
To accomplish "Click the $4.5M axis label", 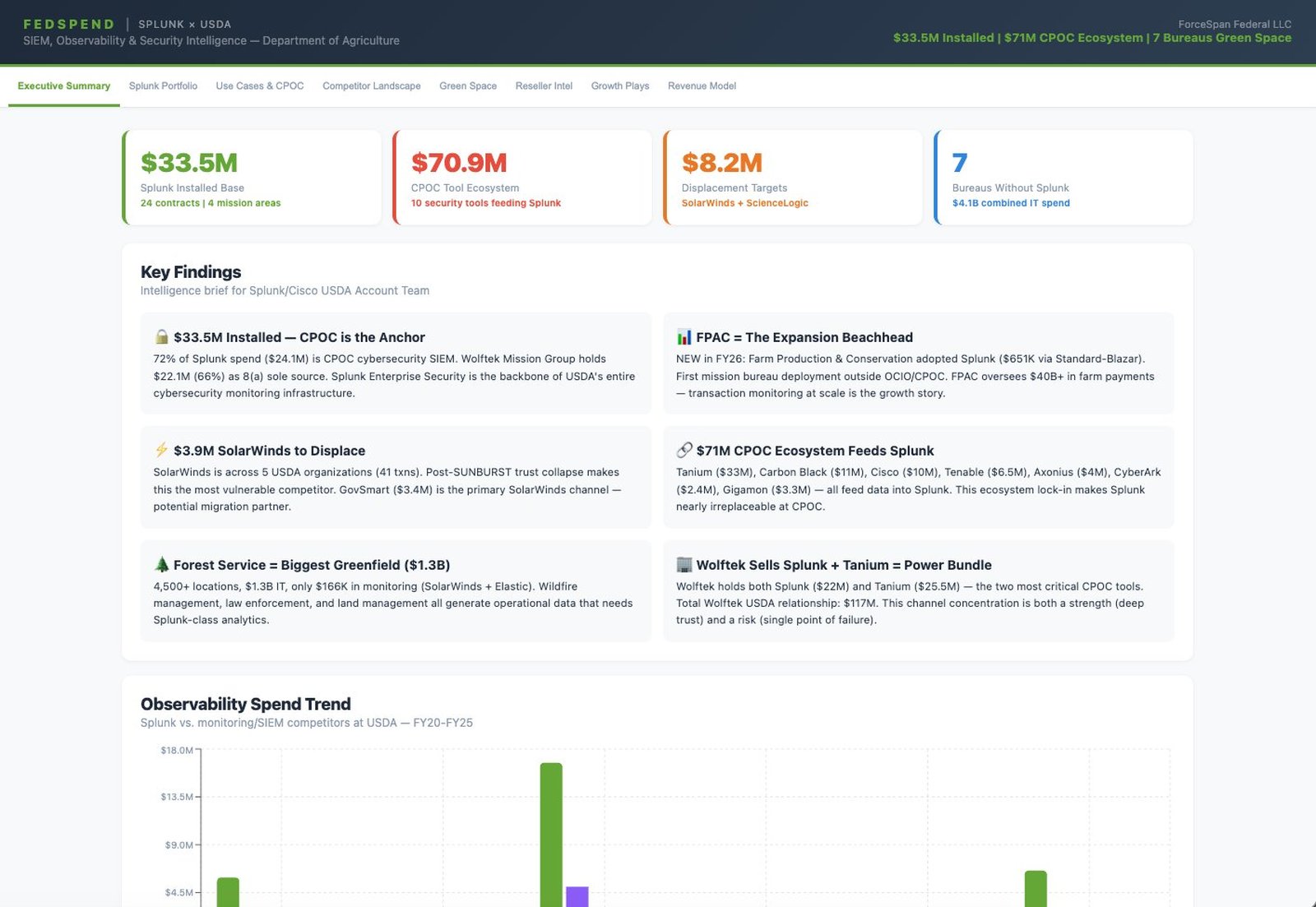I will click(179, 893).
